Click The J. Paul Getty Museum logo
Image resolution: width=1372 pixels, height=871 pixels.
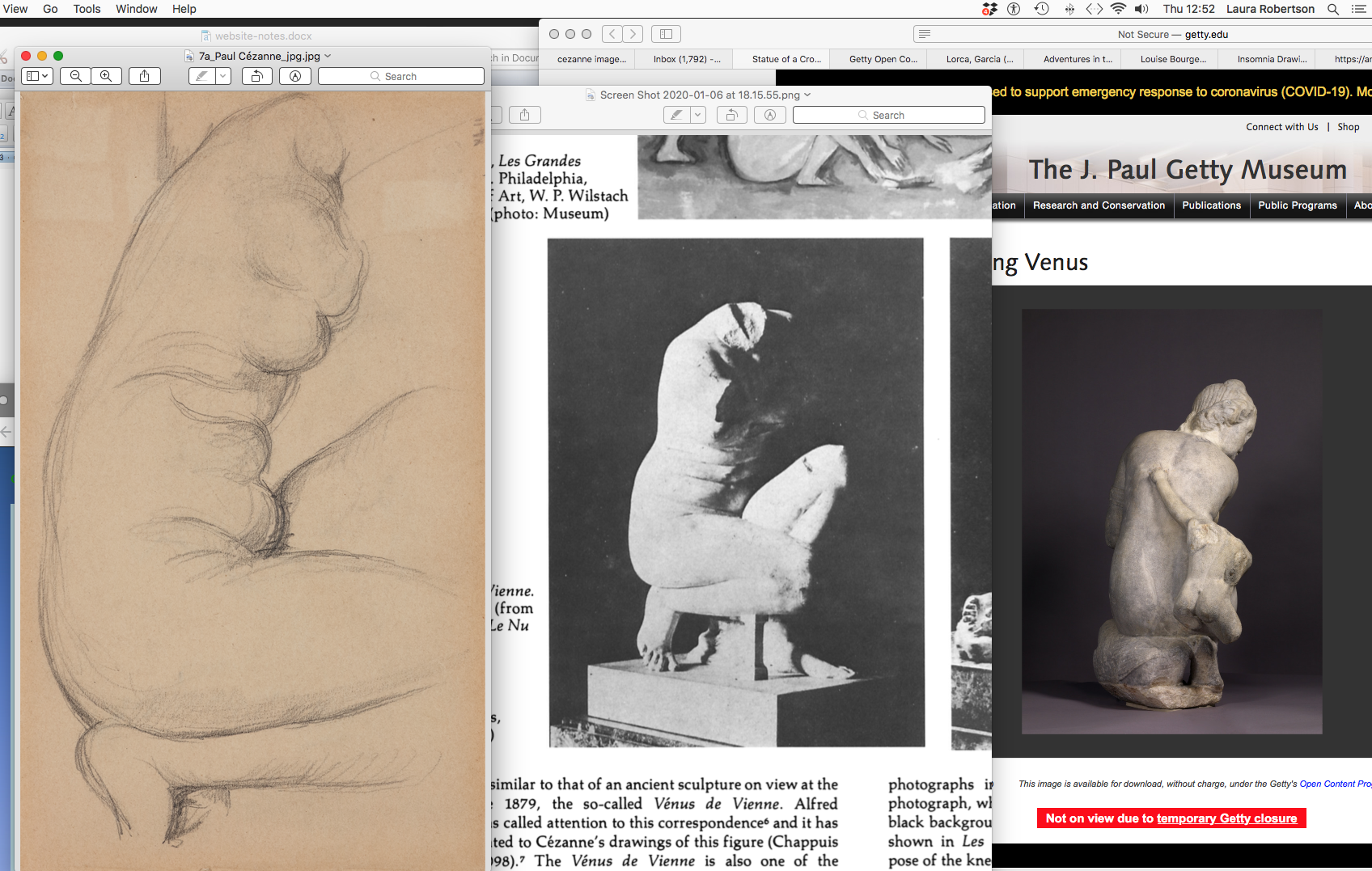tap(1188, 170)
